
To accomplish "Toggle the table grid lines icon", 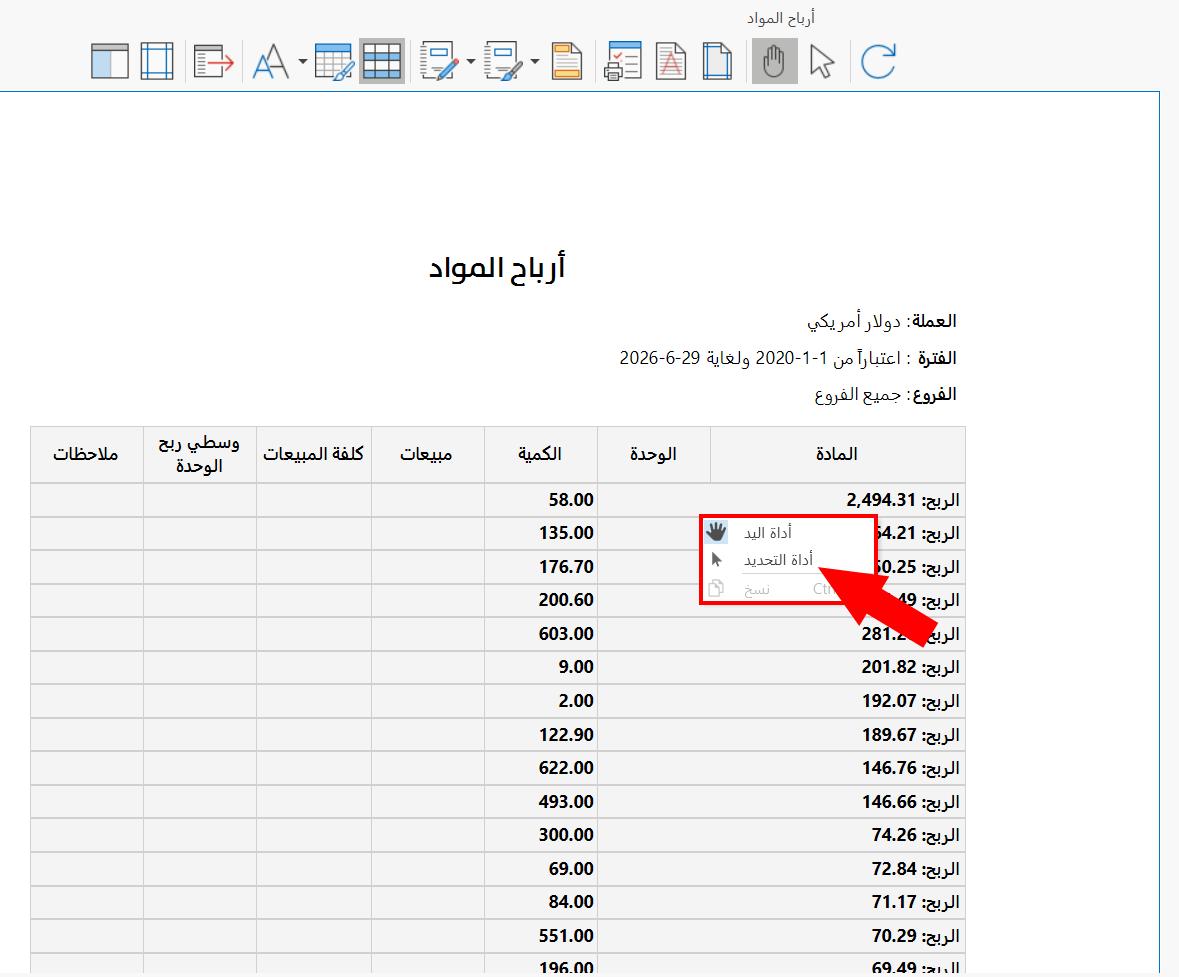I will click(x=382, y=61).
